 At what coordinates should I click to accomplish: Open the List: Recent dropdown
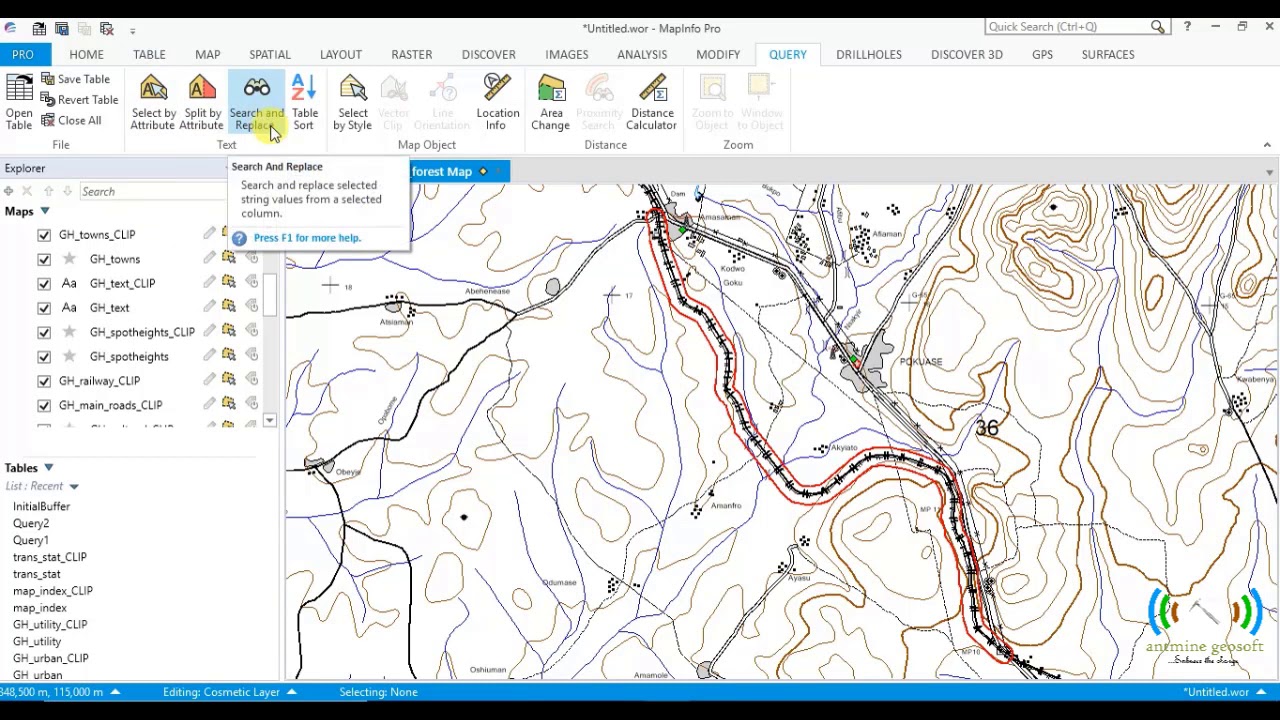73,486
